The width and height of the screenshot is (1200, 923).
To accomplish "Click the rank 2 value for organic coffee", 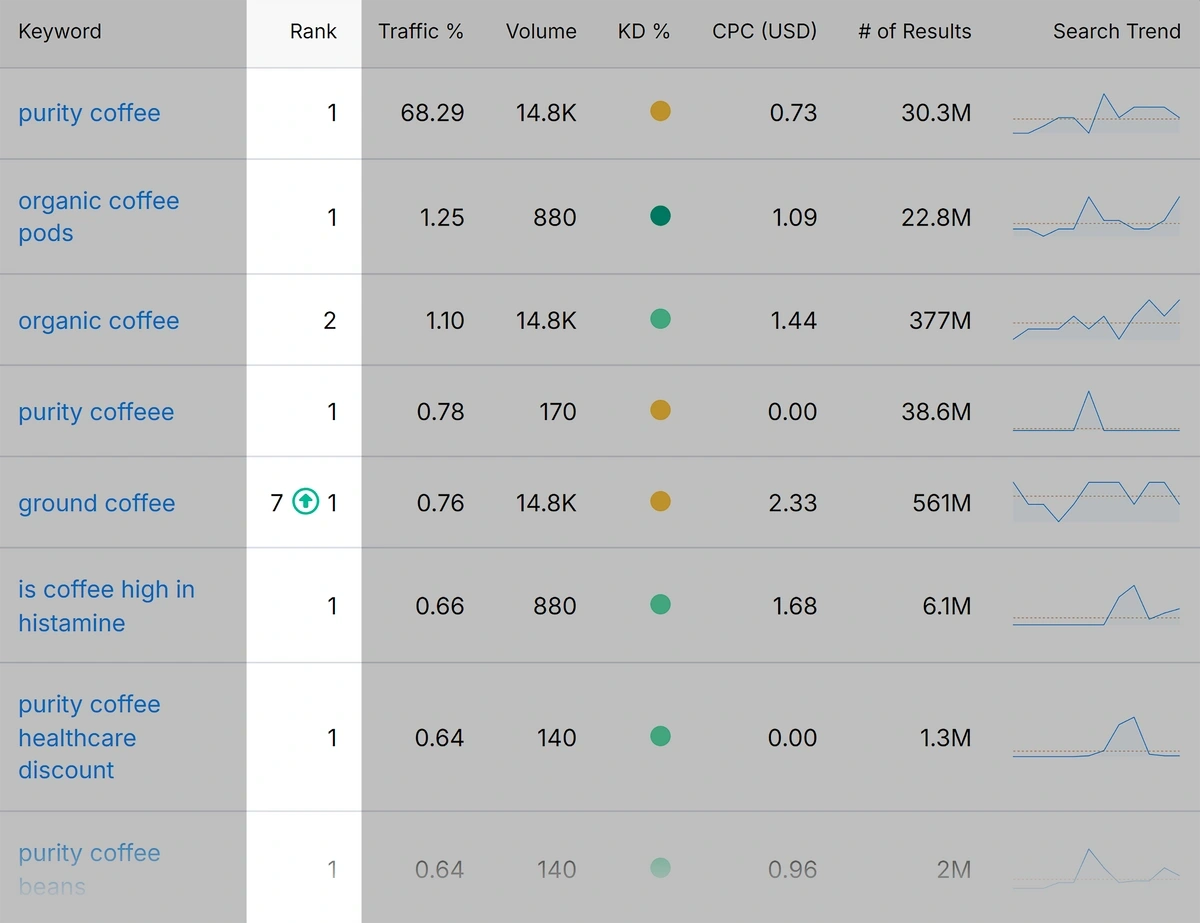I will point(330,321).
